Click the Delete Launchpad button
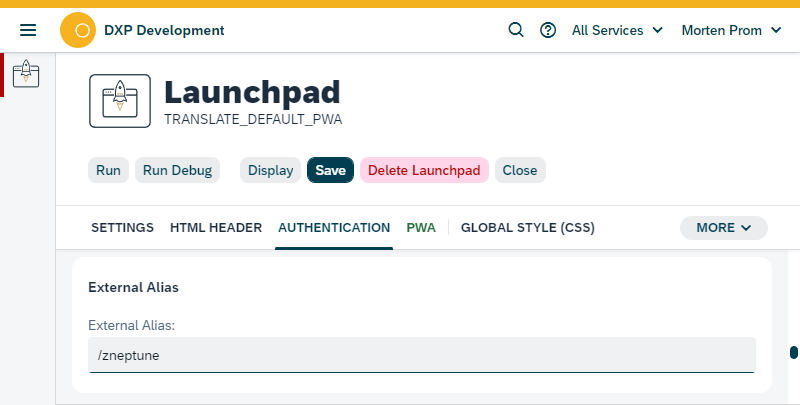 point(424,170)
